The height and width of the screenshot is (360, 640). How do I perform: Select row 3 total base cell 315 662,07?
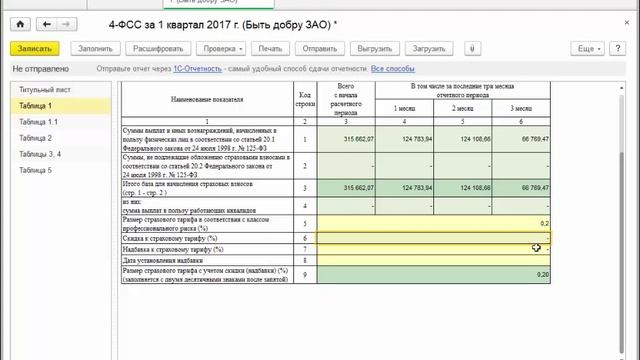346,188
